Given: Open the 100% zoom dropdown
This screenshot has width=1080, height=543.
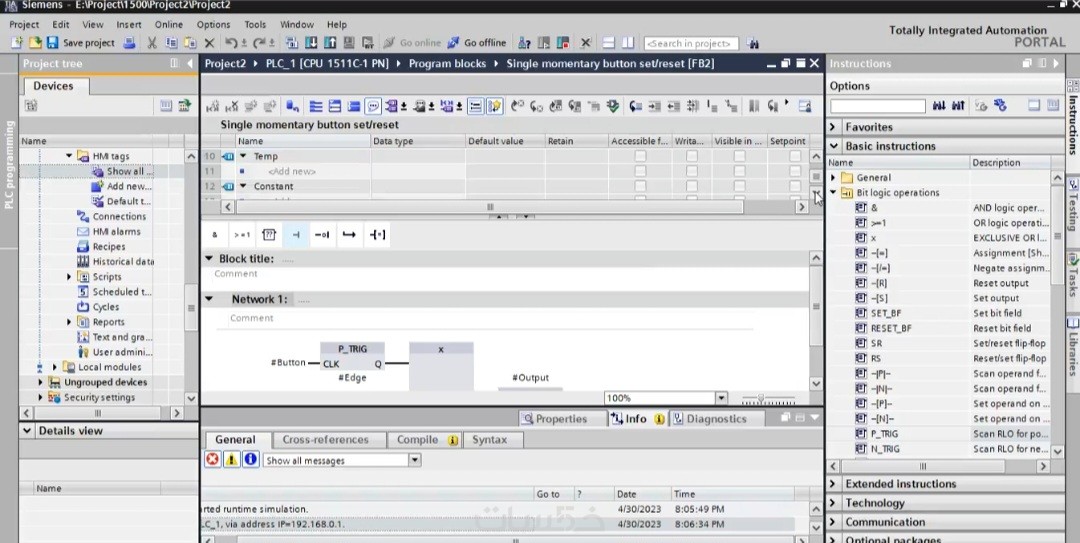Looking at the screenshot, I should point(720,398).
